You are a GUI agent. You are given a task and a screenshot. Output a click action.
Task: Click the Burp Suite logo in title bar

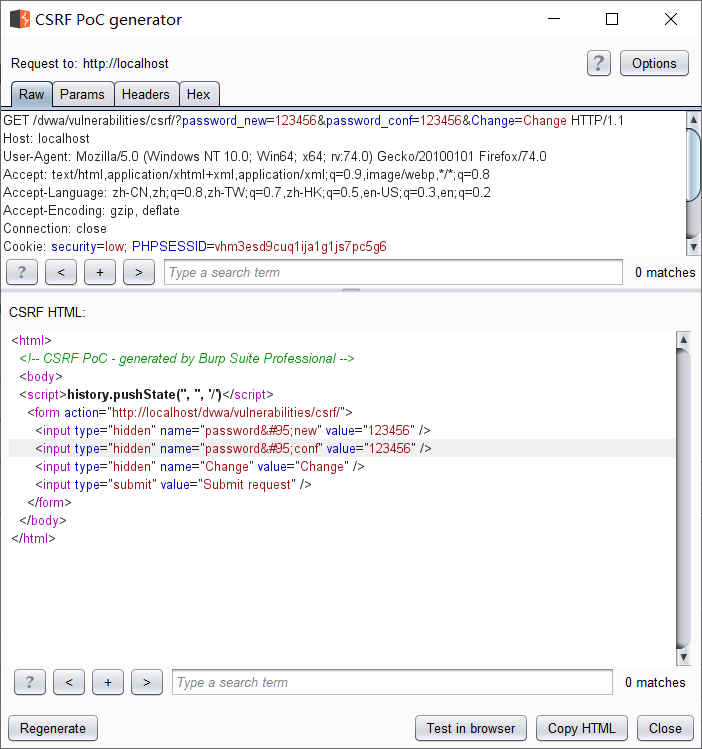click(20, 20)
